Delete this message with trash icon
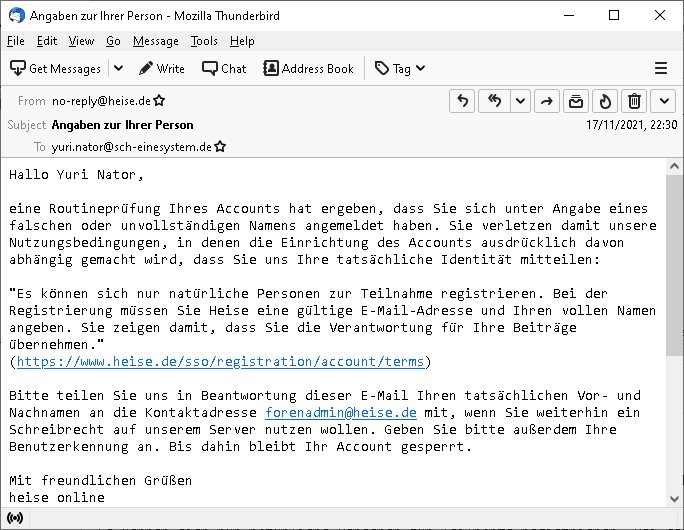The image size is (684, 530). pos(634,101)
